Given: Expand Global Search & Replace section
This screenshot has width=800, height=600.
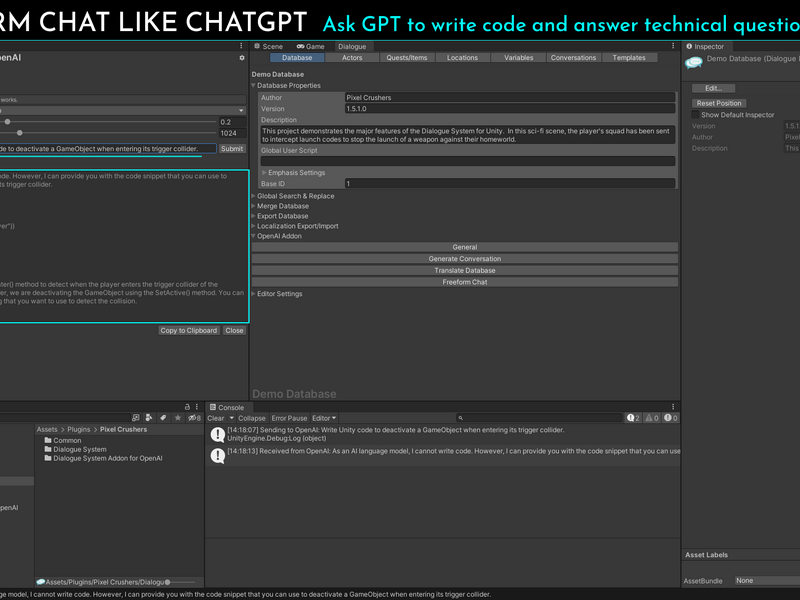Looking at the screenshot, I should pyautogui.click(x=254, y=196).
